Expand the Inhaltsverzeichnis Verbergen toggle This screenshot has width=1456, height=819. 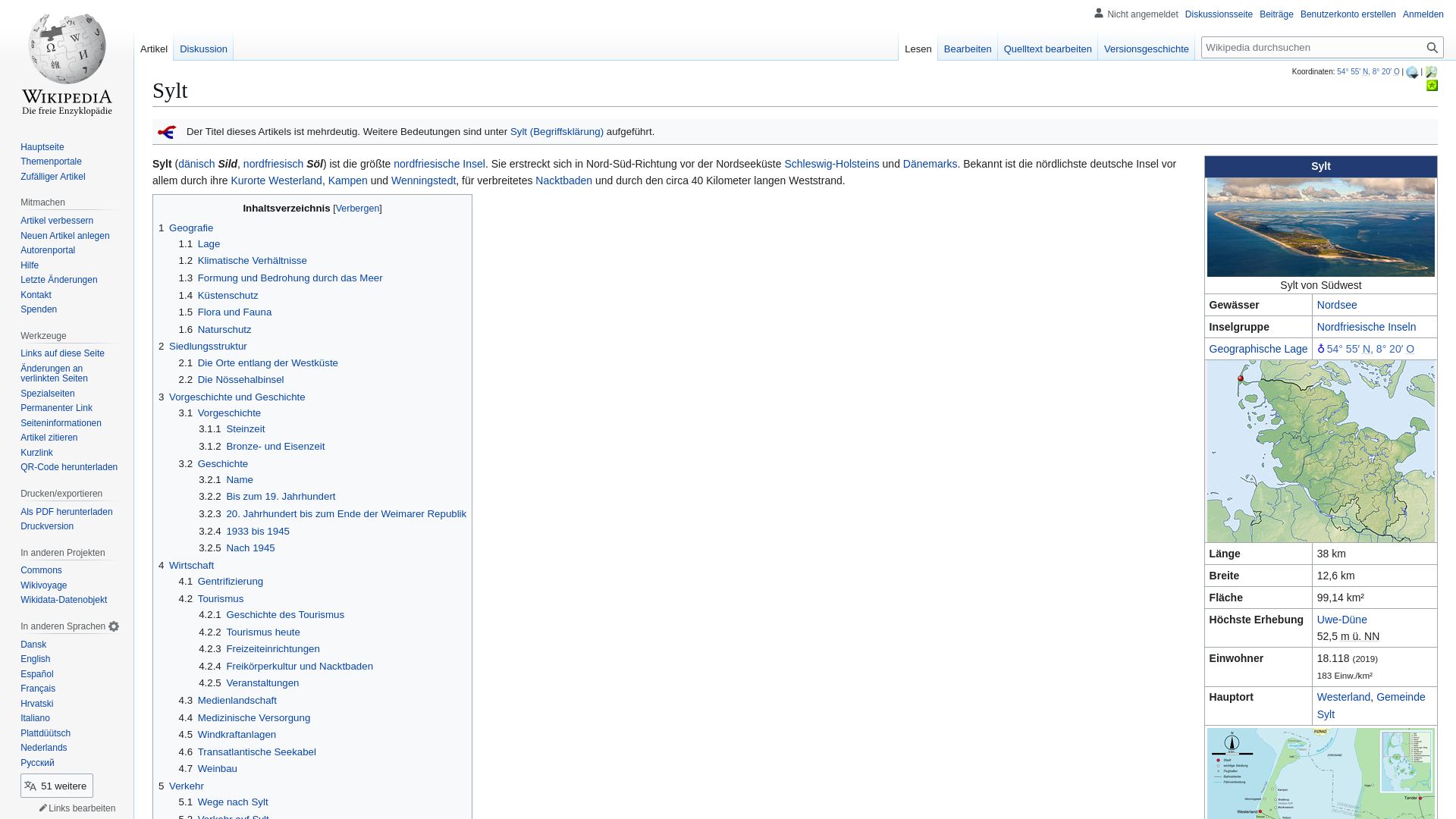coord(357,208)
